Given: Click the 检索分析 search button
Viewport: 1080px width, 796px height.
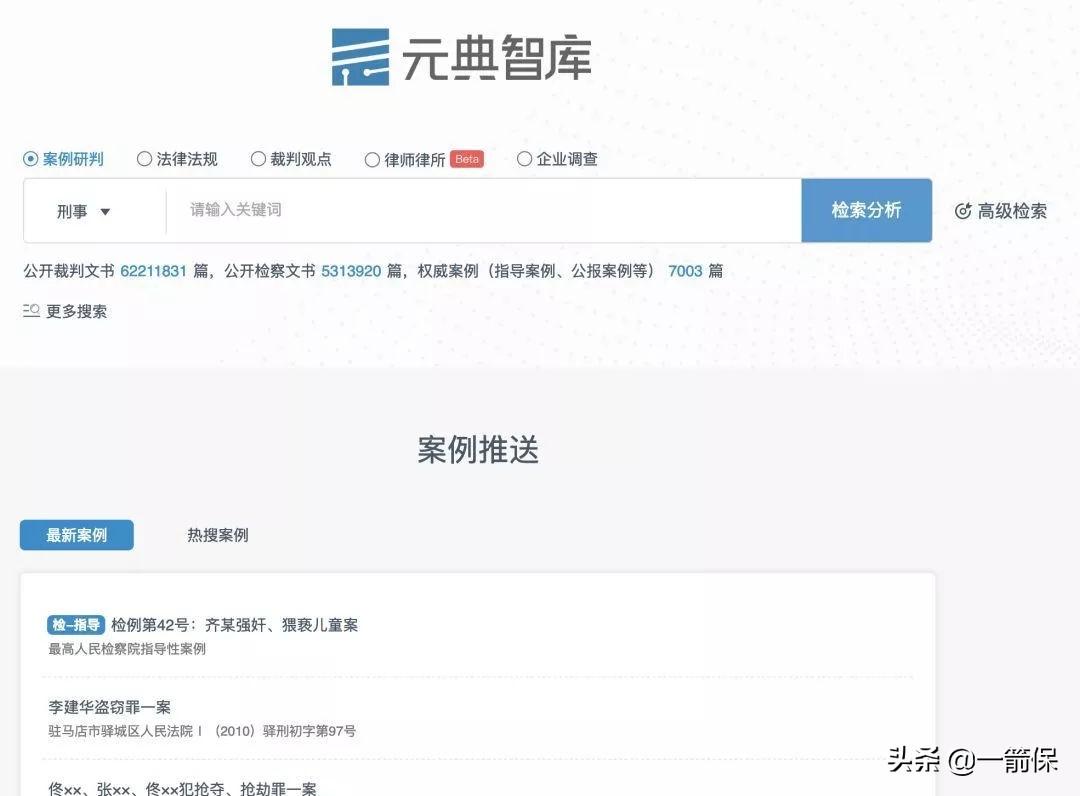Looking at the screenshot, I should [x=866, y=210].
